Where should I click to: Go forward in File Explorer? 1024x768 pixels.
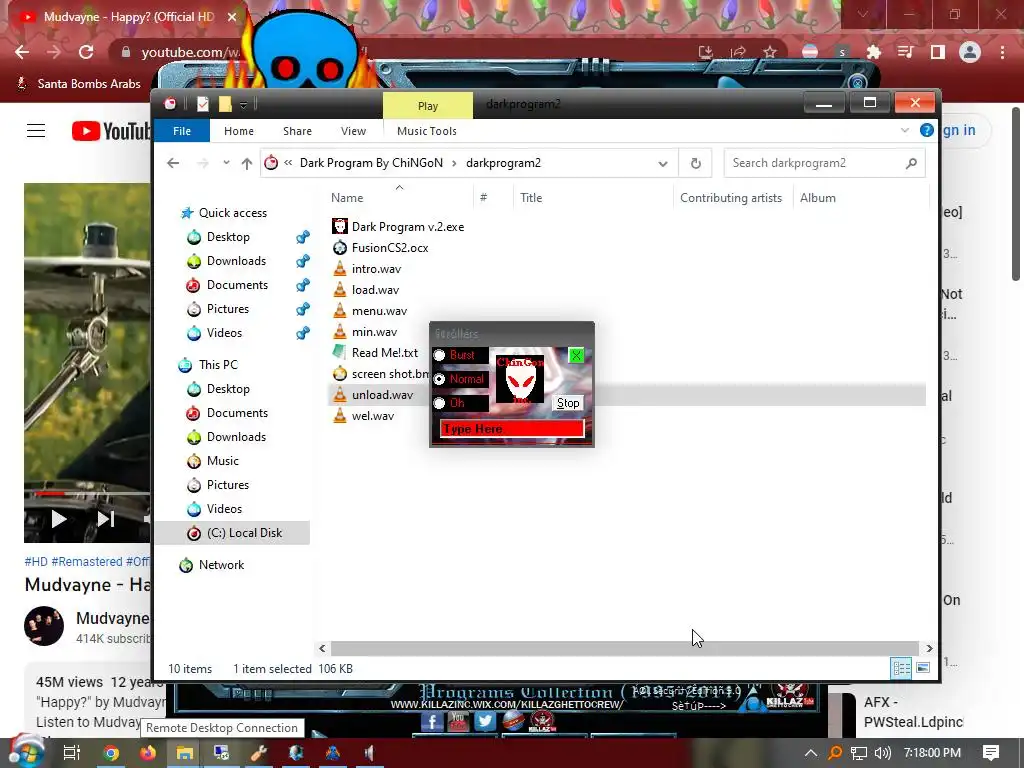click(x=203, y=163)
